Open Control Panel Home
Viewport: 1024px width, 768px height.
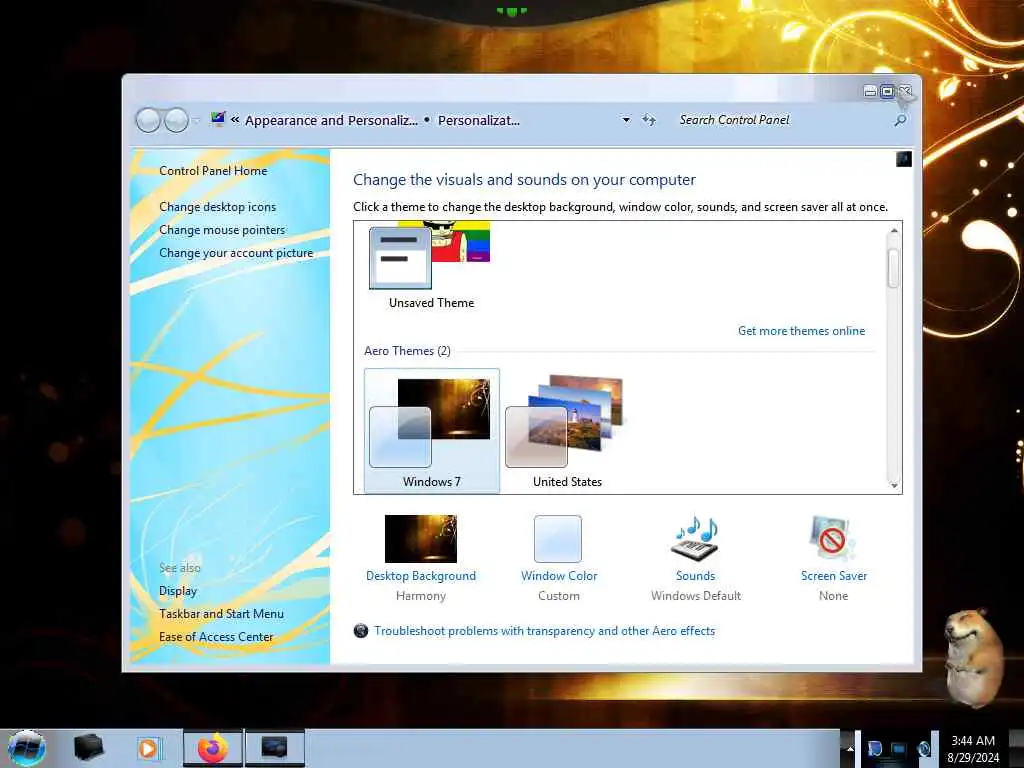(x=213, y=170)
